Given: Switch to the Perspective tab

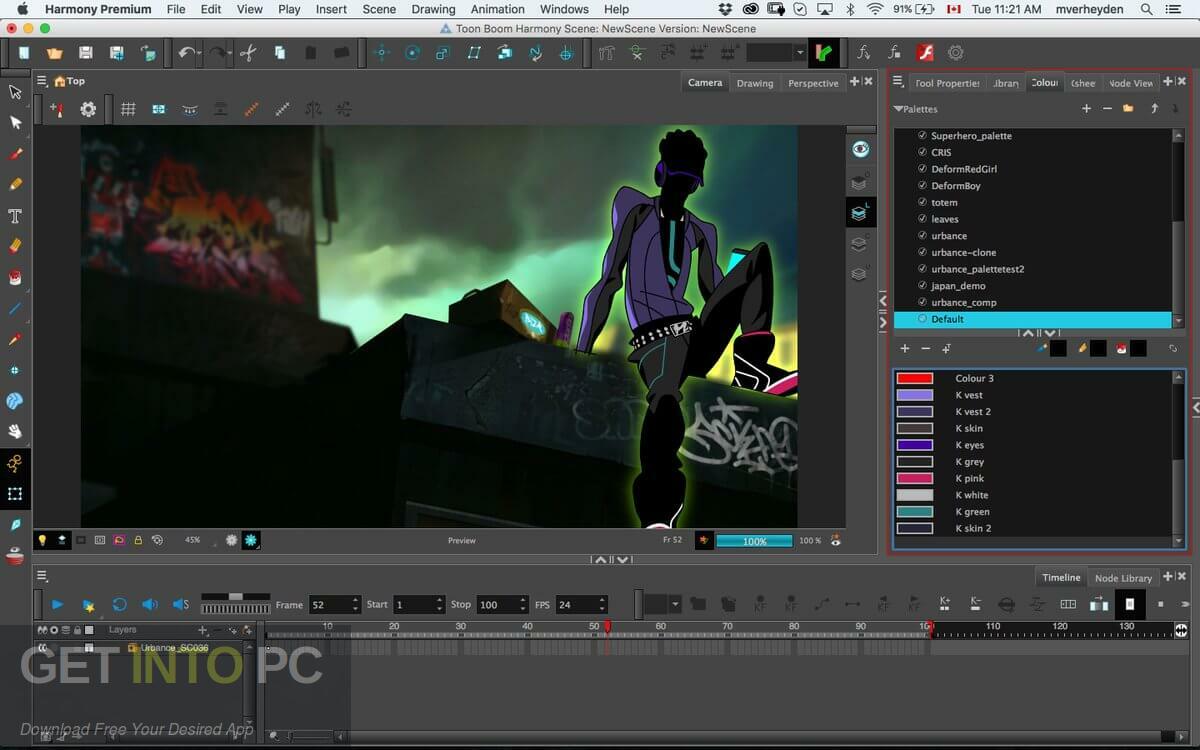Looking at the screenshot, I should (x=813, y=83).
